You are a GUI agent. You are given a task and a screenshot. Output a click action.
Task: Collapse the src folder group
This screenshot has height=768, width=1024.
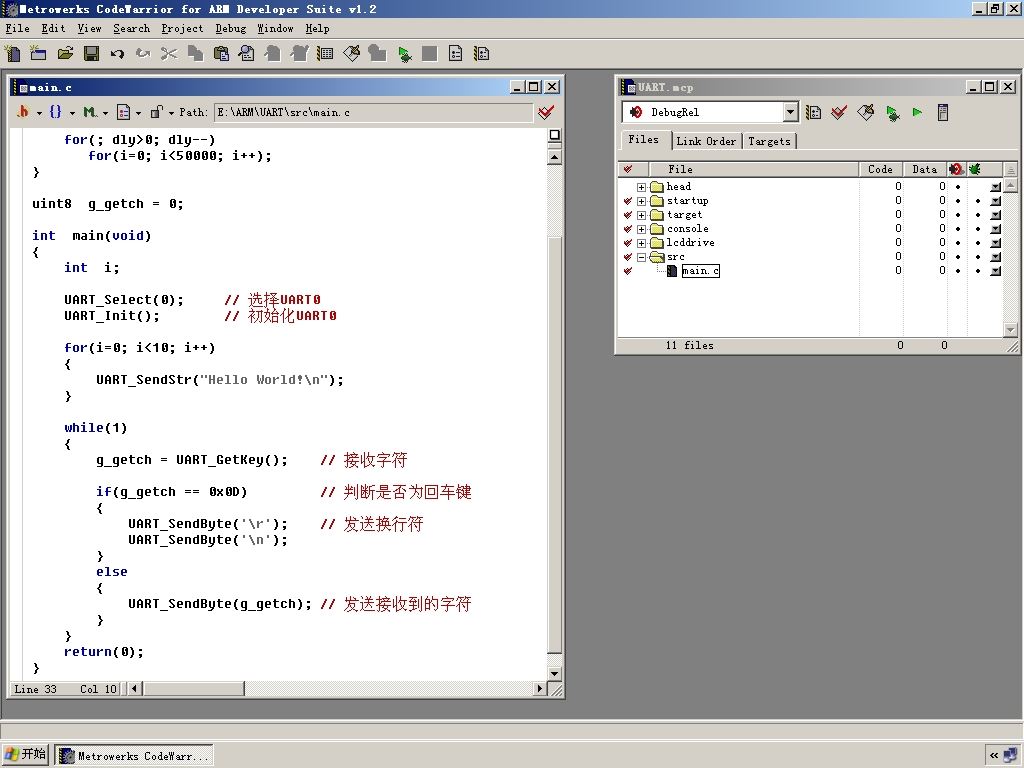tap(641, 257)
